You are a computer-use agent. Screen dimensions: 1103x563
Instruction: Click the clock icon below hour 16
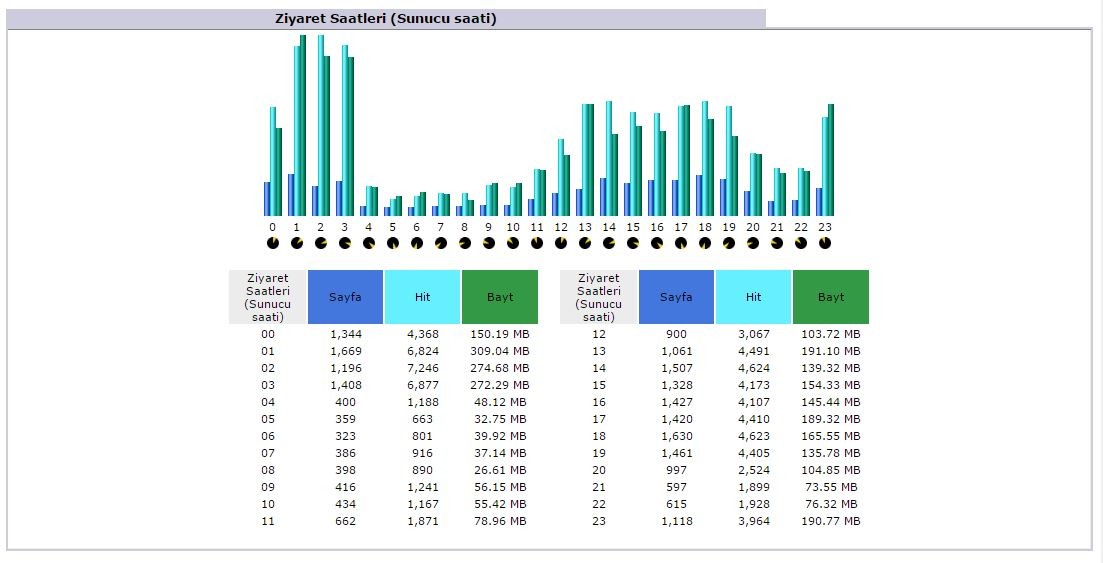point(656,243)
